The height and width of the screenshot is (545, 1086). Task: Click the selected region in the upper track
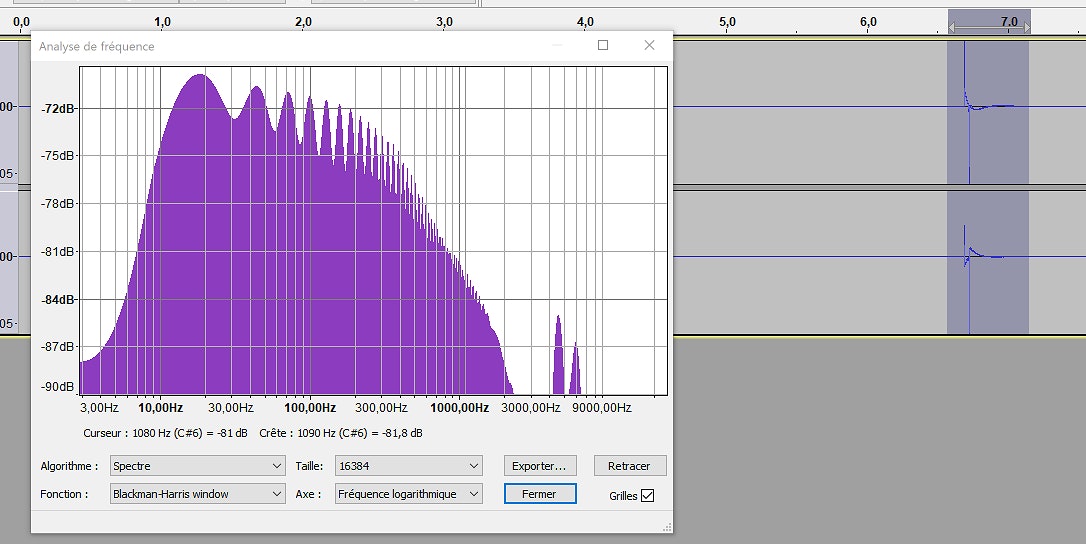[995, 140]
